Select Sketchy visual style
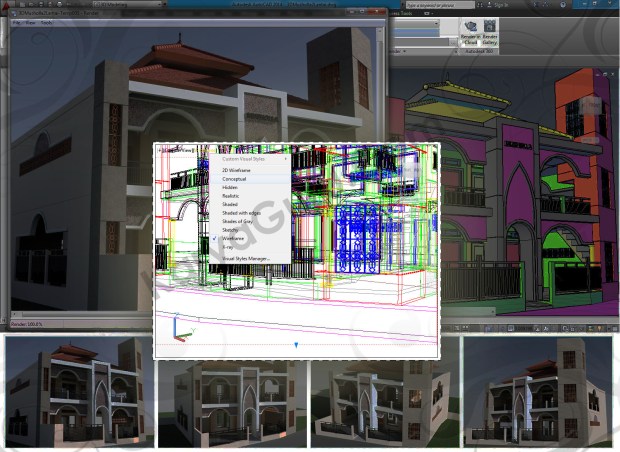 (x=250, y=230)
